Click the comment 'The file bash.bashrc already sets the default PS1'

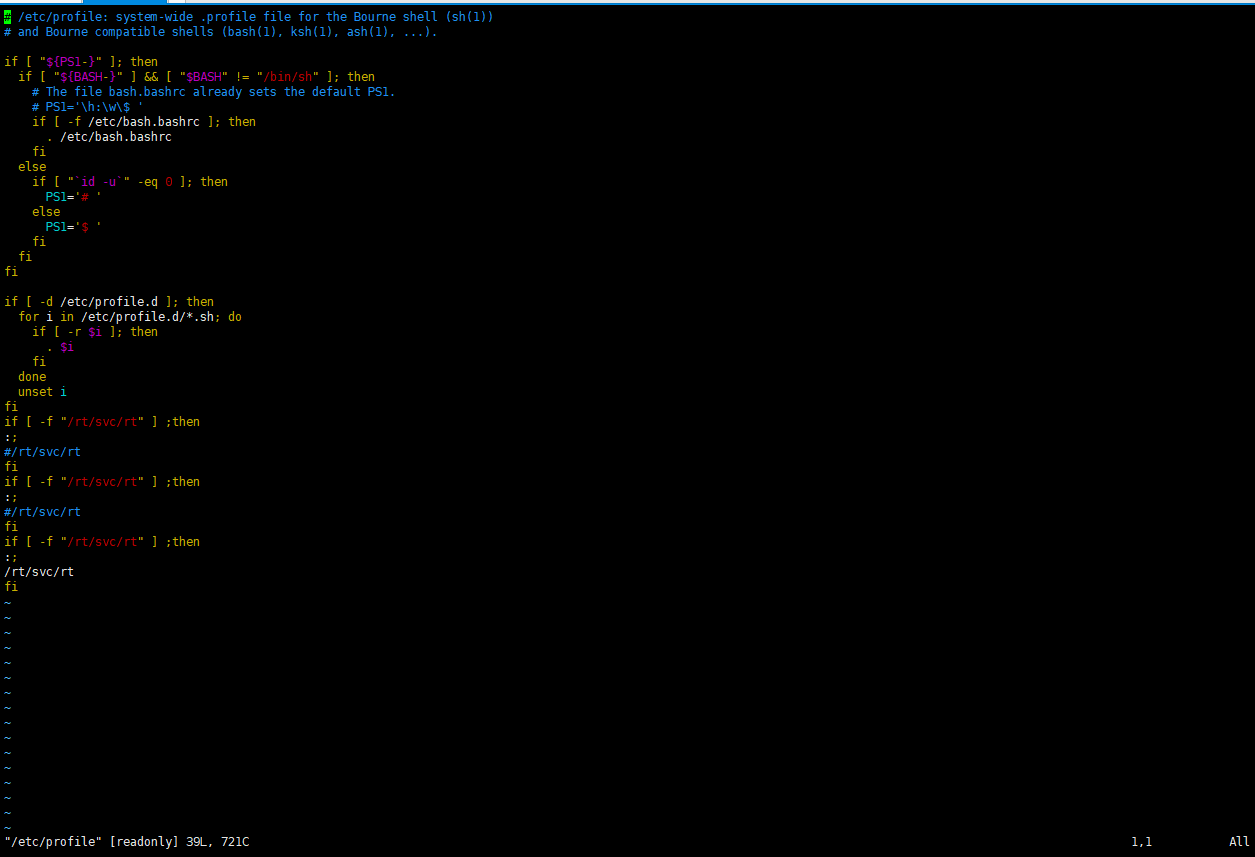pyautogui.click(x=214, y=92)
